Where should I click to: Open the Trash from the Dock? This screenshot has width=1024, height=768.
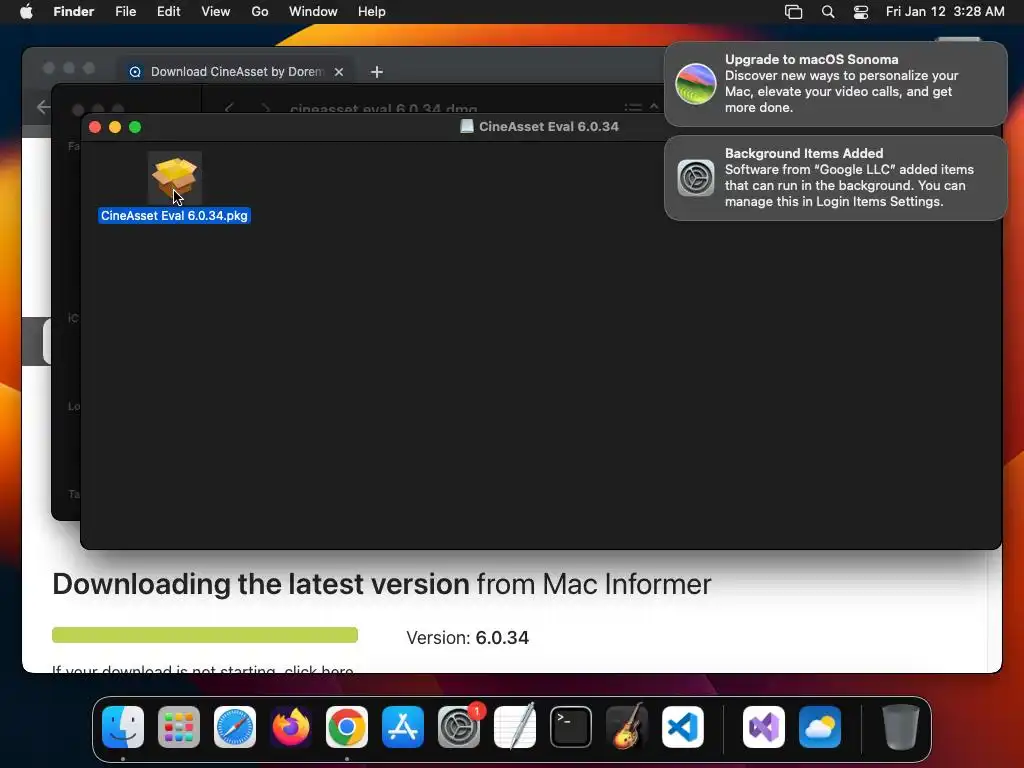(x=901, y=727)
